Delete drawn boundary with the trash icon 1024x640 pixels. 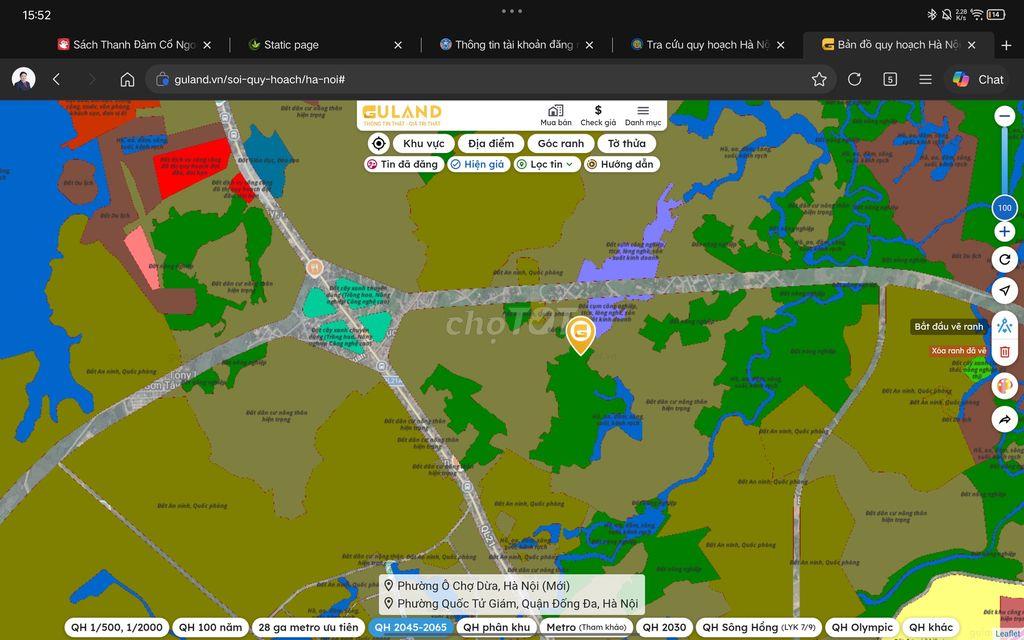click(1004, 352)
